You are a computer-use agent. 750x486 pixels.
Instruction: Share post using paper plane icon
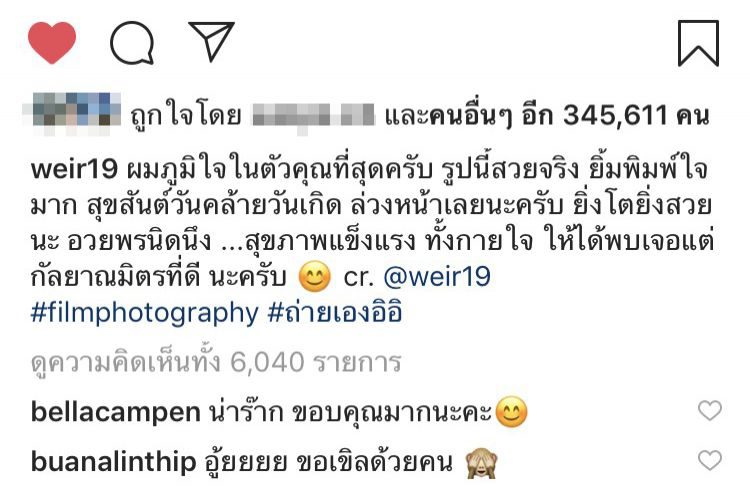(x=211, y=41)
